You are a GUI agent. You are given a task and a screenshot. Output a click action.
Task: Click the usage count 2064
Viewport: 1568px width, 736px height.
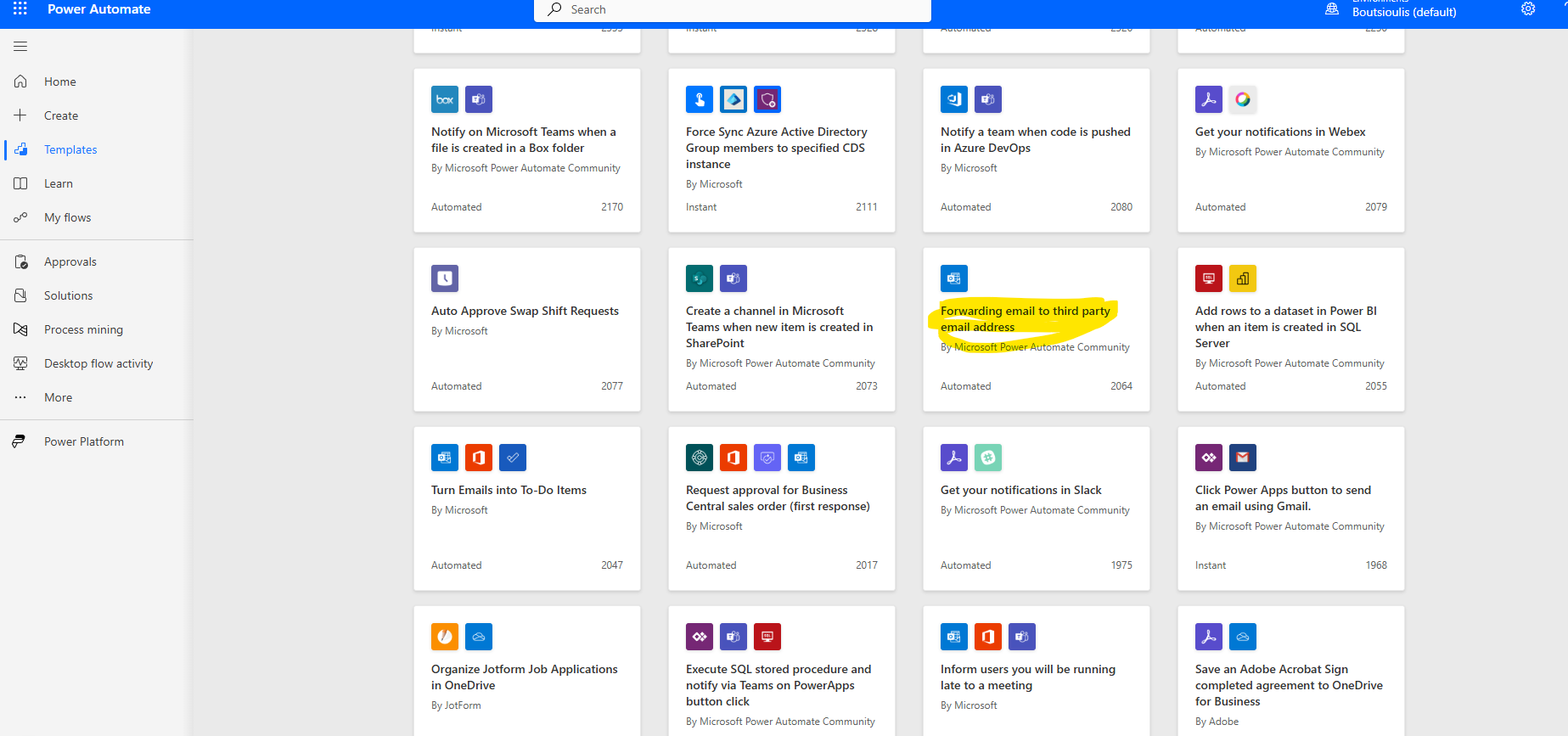(1121, 386)
